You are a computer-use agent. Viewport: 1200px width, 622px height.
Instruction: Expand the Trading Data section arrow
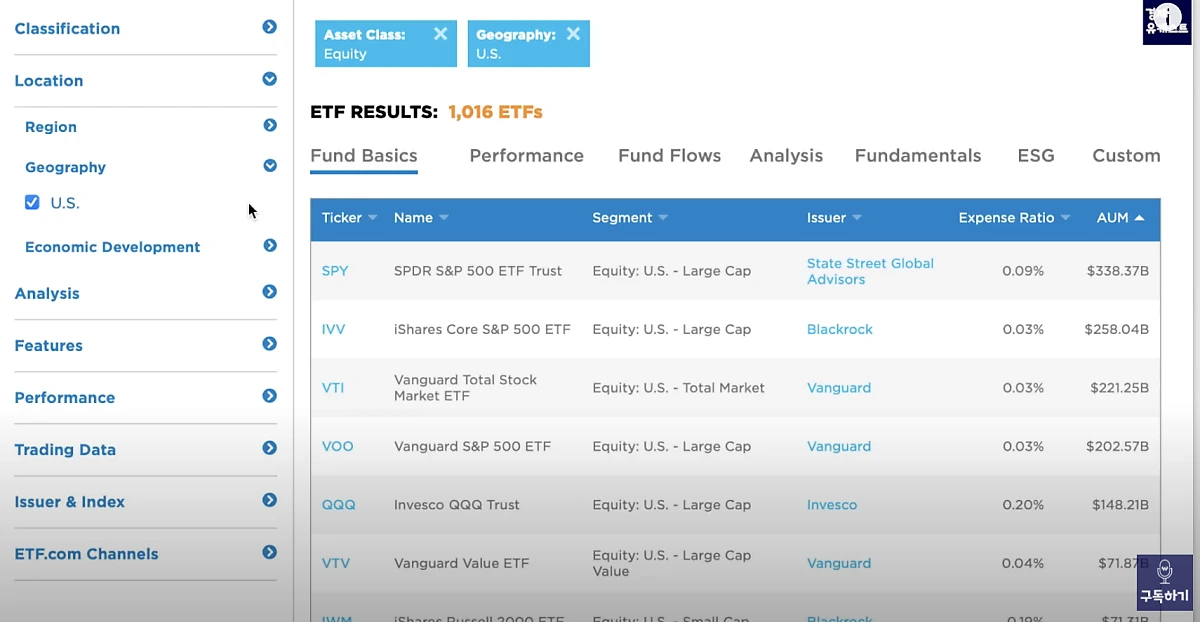tap(269, 448)
